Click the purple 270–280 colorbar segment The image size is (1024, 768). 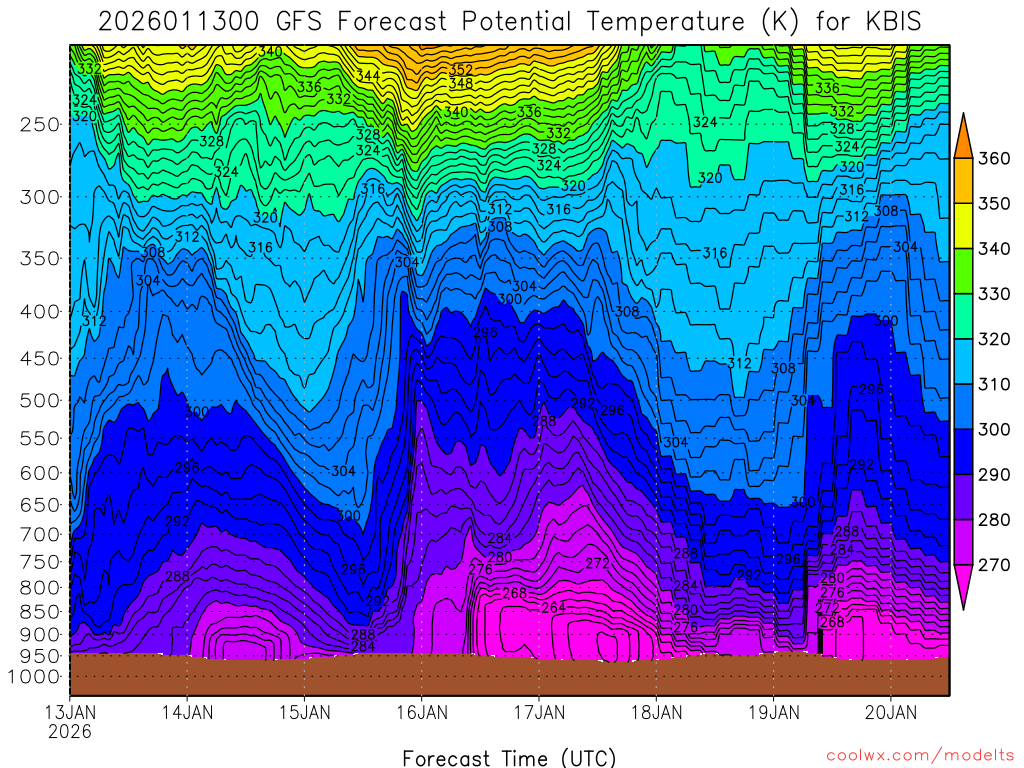click(x=964, y=541)
